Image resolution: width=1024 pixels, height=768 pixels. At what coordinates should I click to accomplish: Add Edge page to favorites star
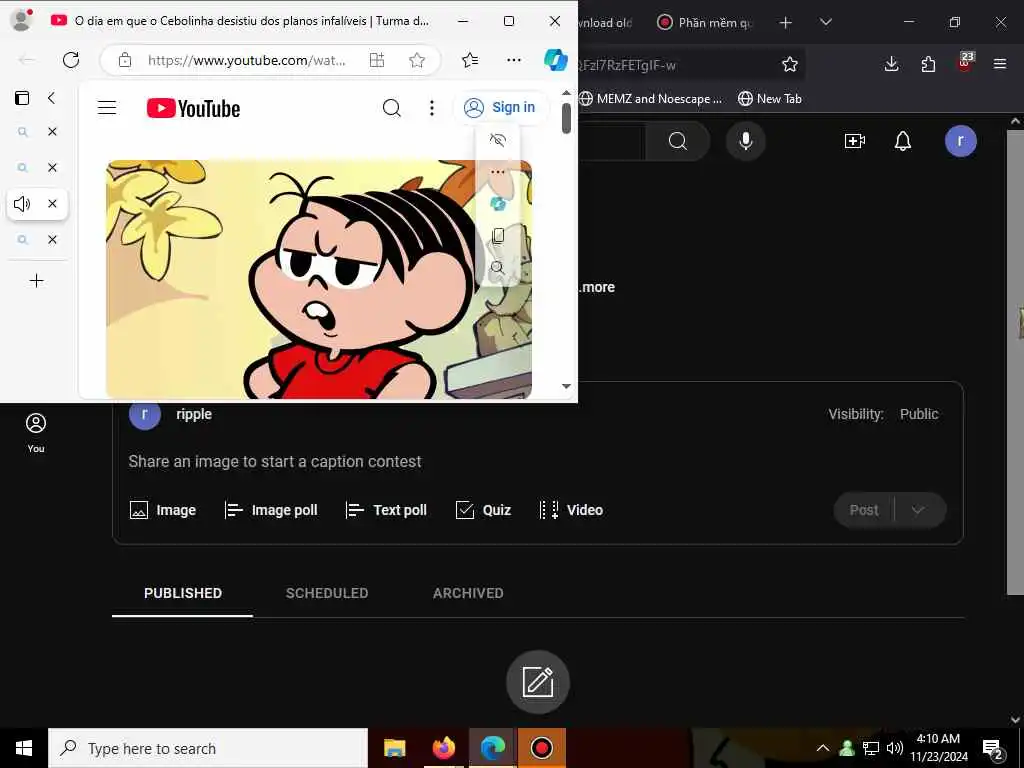tap(417, 60)
